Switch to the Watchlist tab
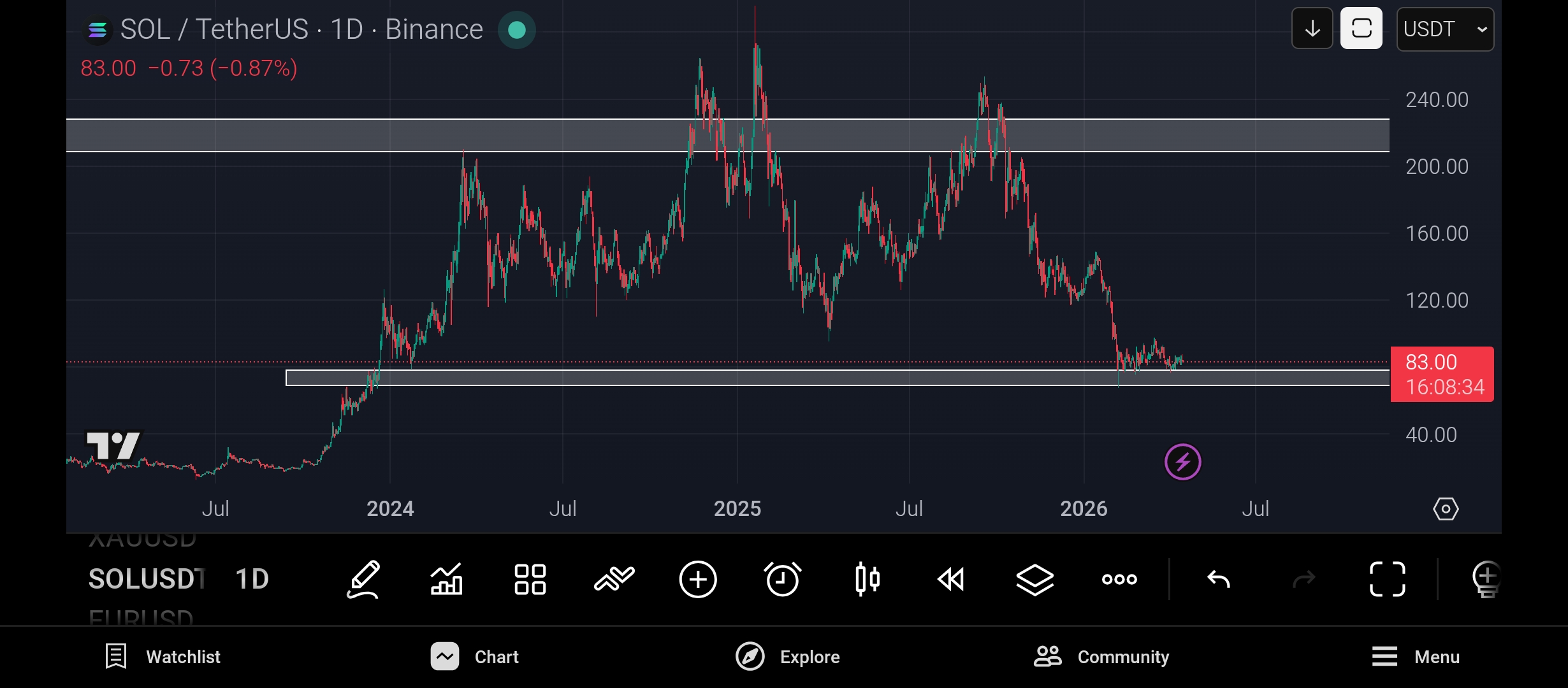The image size is (1568, 688). tap(163, 657)
